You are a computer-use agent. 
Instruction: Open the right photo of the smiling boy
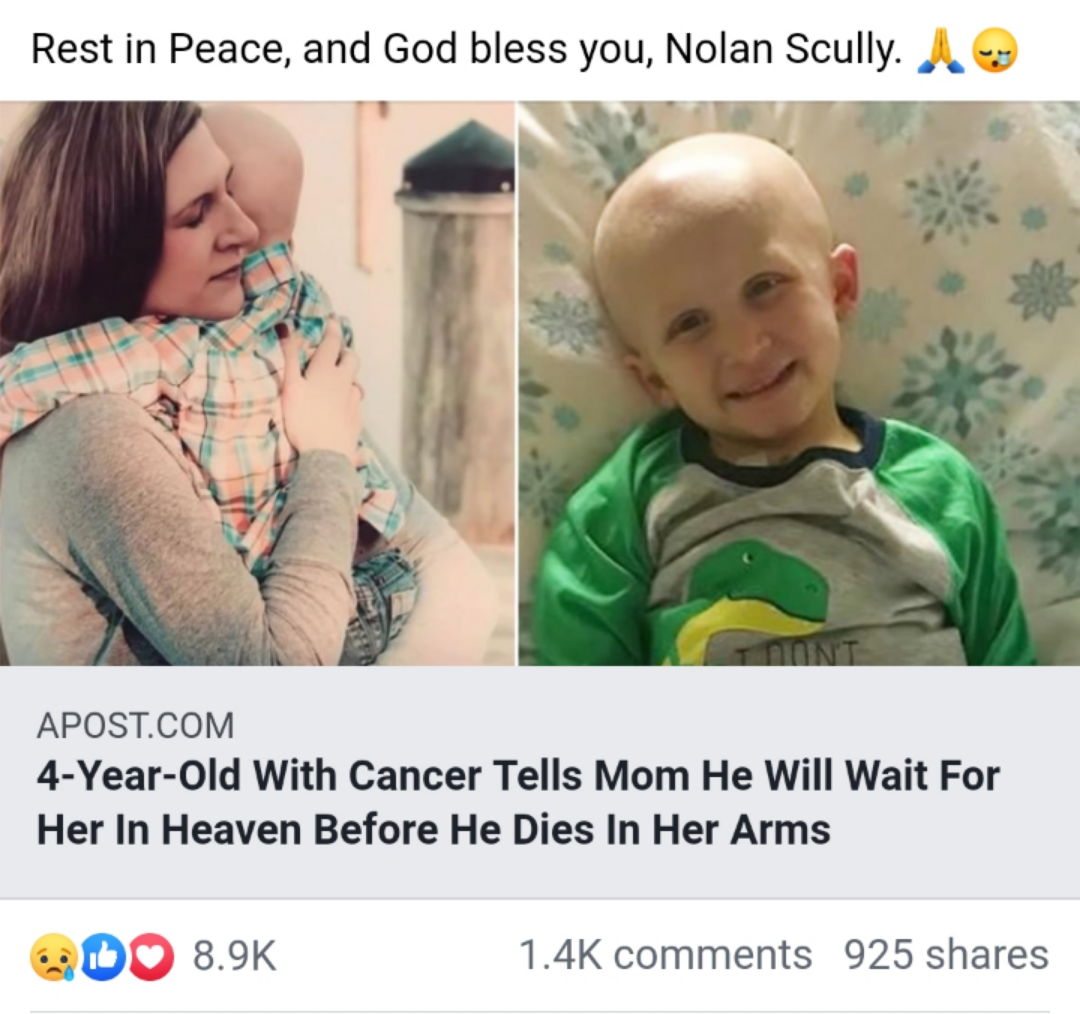click(x=798, y=383)
